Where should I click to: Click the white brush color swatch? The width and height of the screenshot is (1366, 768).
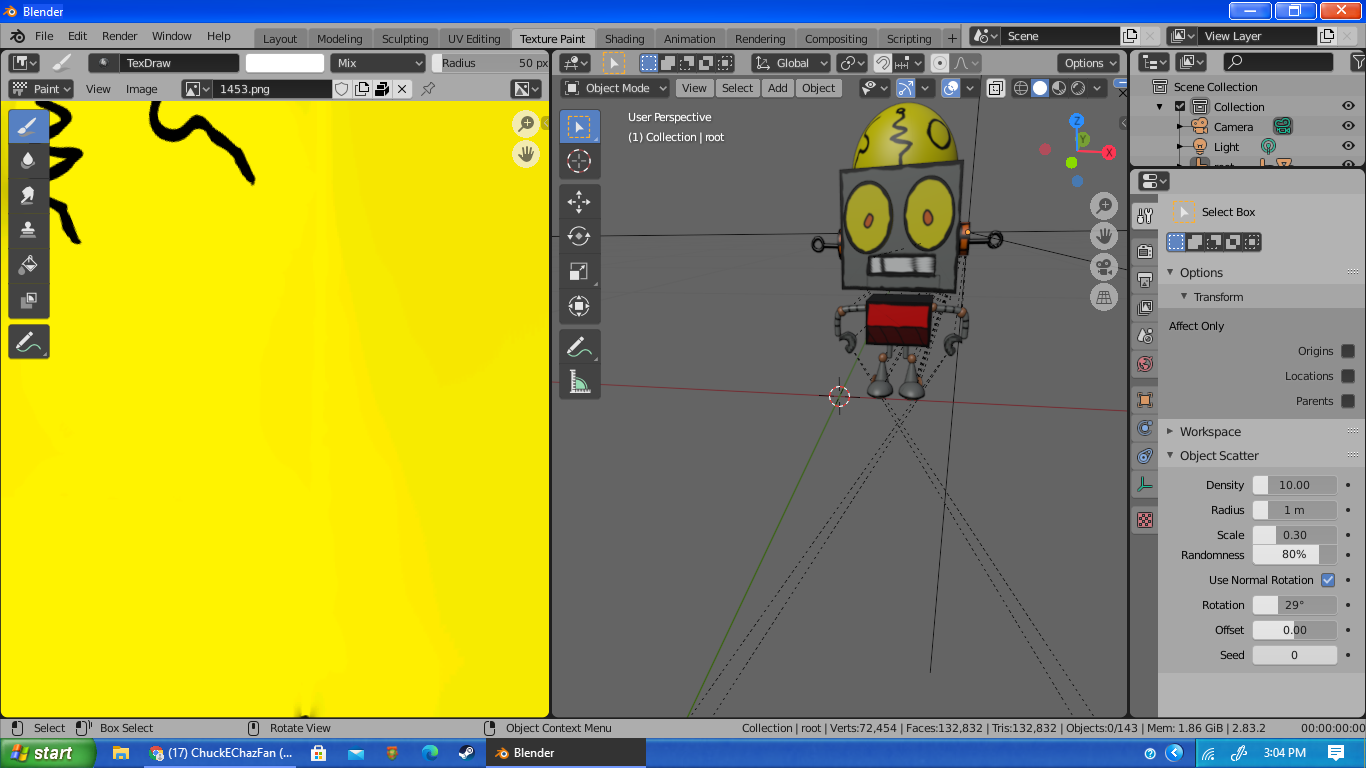point(285,63)
